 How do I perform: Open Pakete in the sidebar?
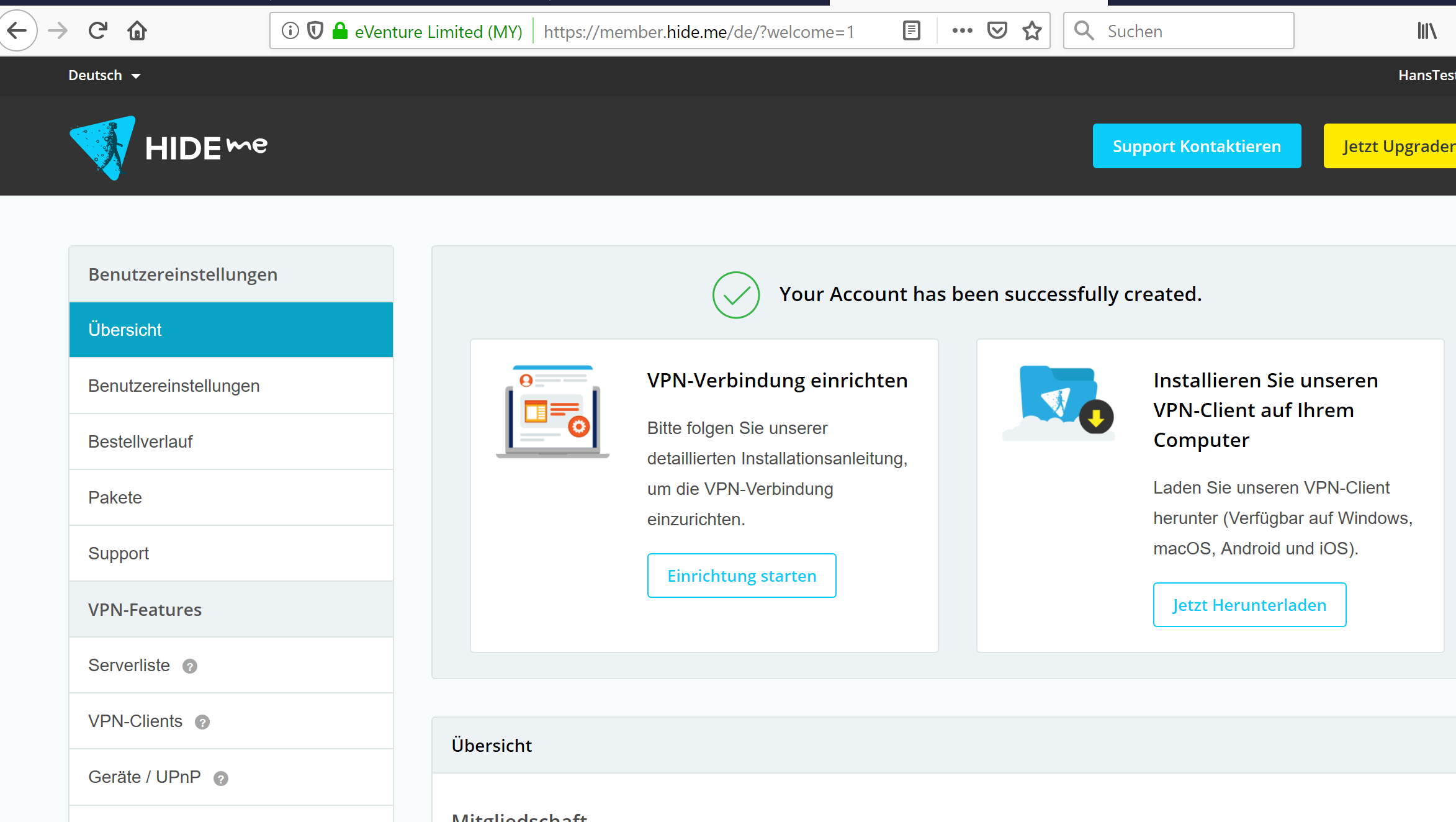231,497
